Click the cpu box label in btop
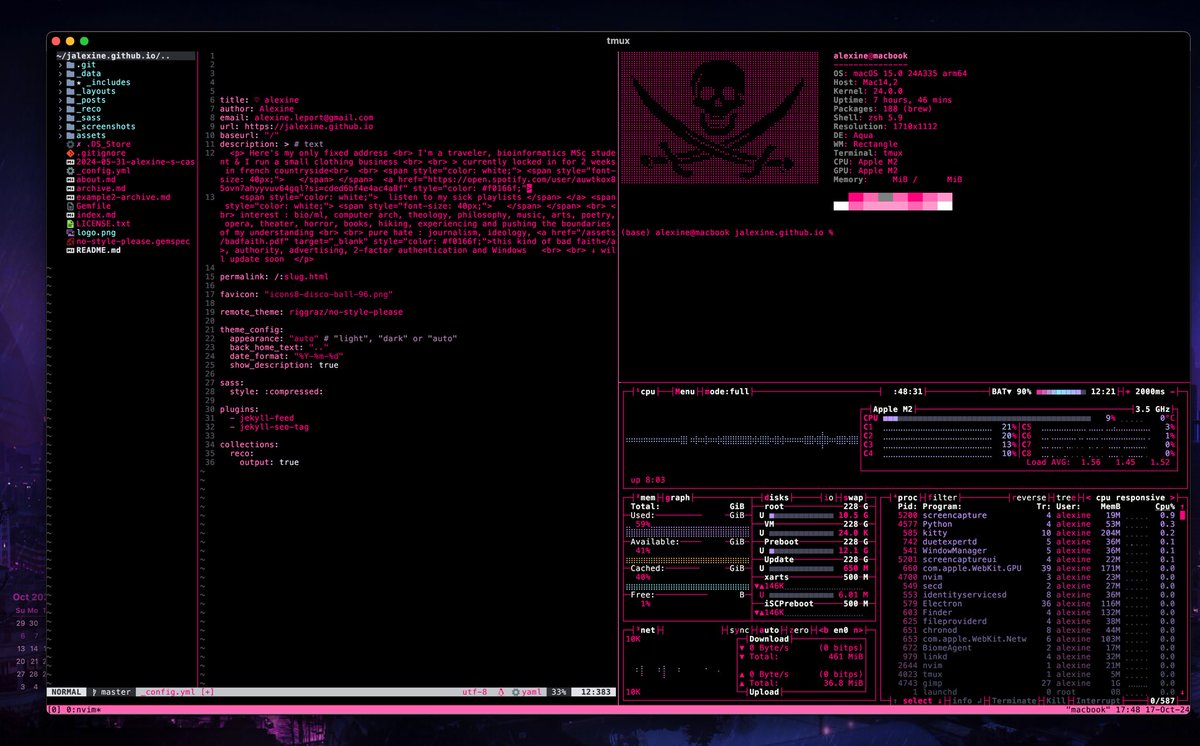 [x=647, y=391]
